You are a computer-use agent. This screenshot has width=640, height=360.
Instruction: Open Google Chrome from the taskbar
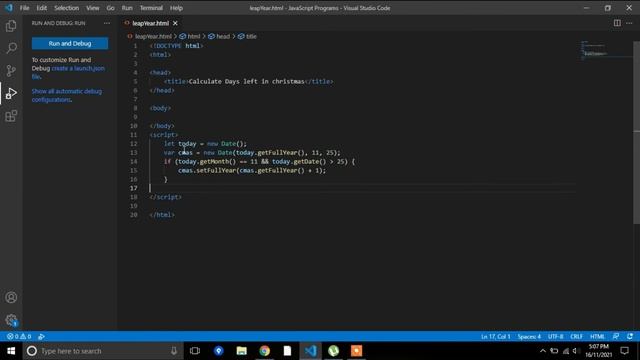coord(264,351)
